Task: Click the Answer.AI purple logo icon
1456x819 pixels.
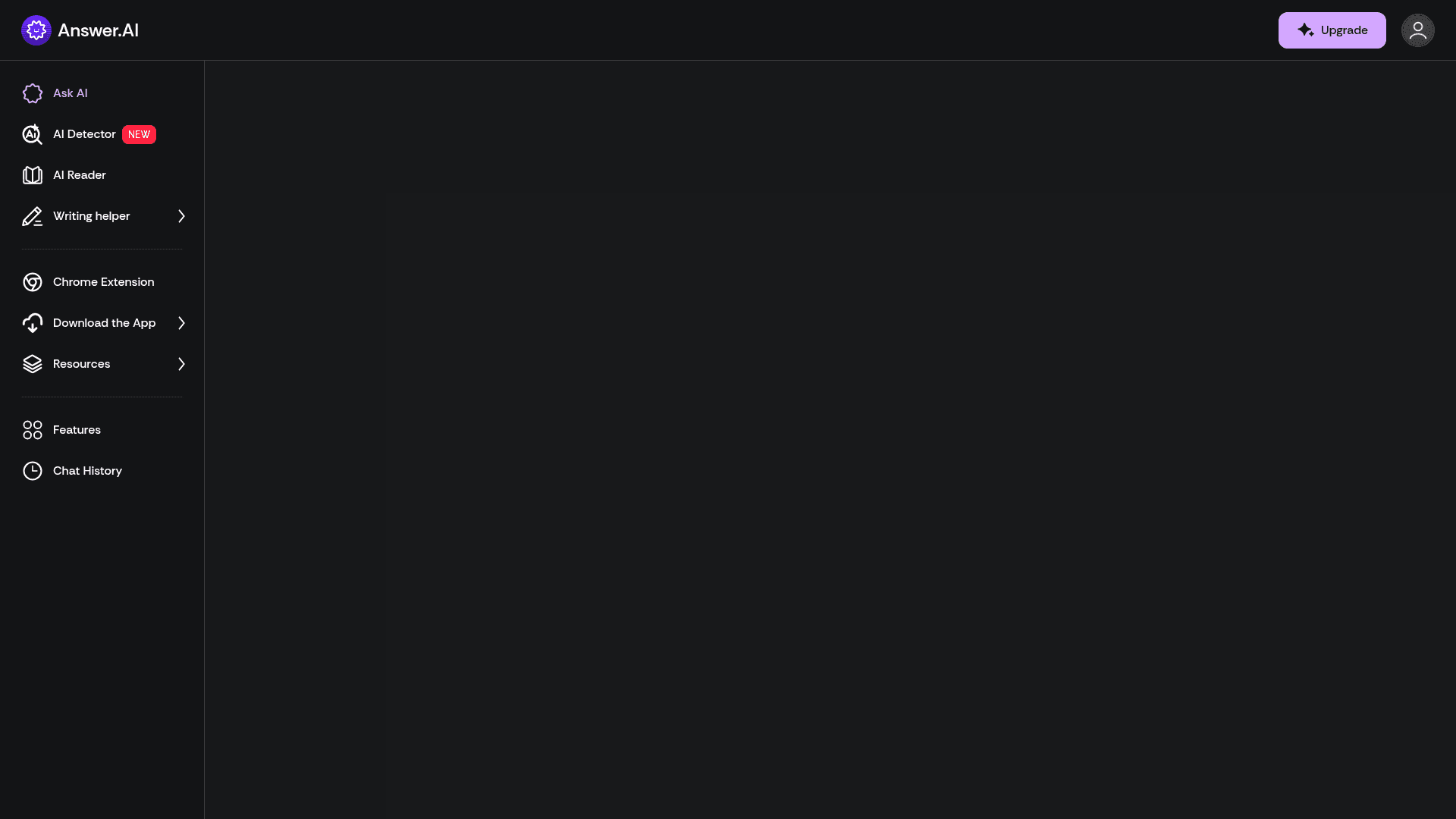Action: coord(36,30)
